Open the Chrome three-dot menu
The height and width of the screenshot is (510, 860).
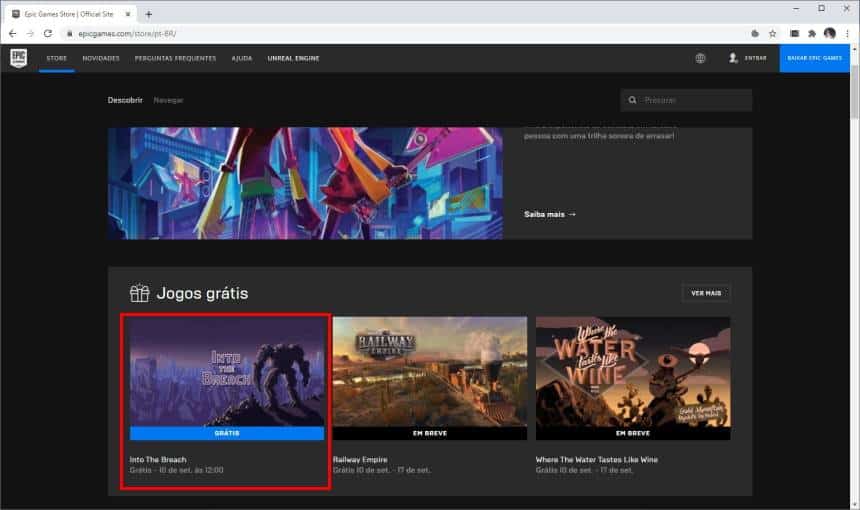847,33
